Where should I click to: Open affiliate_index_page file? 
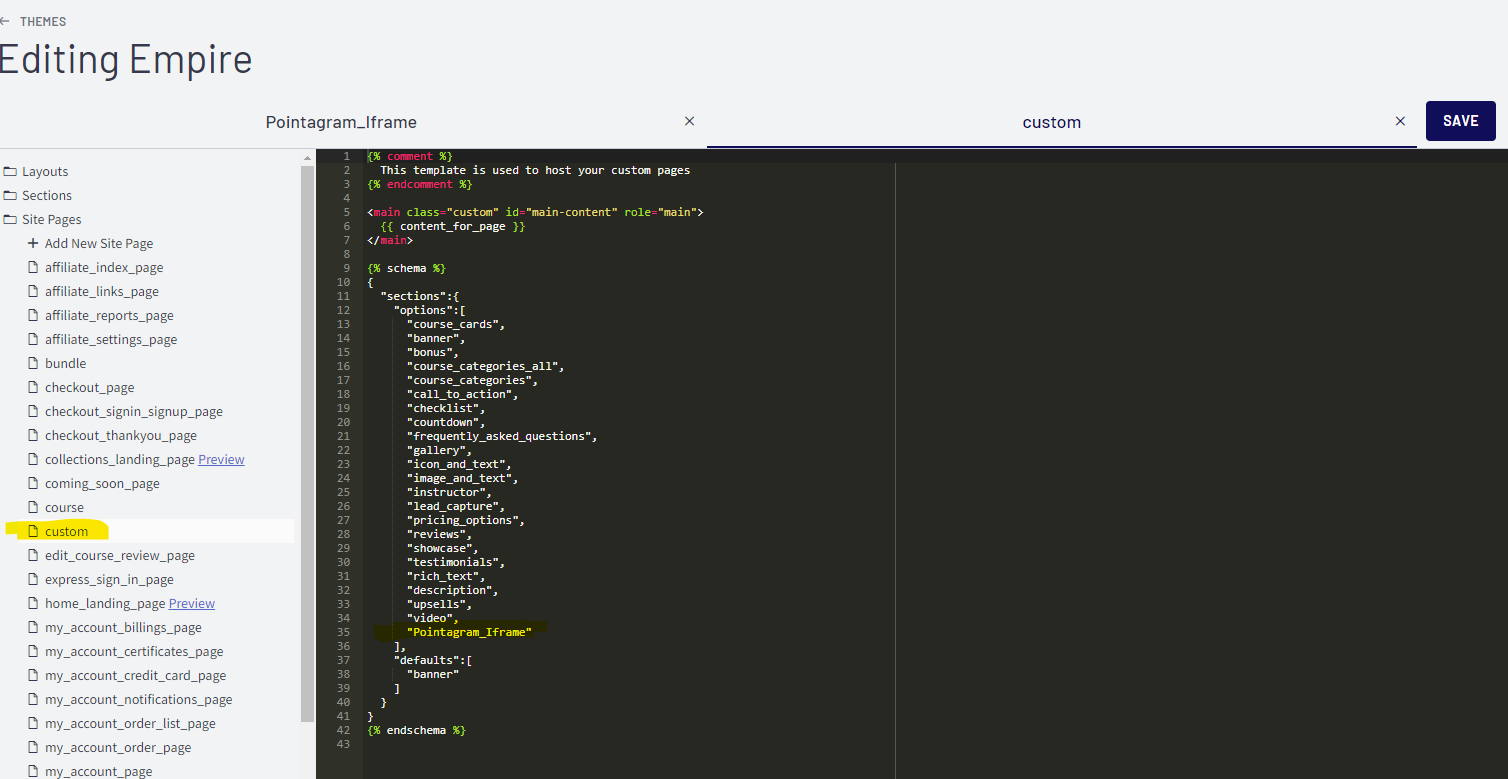tap(104, 267)
